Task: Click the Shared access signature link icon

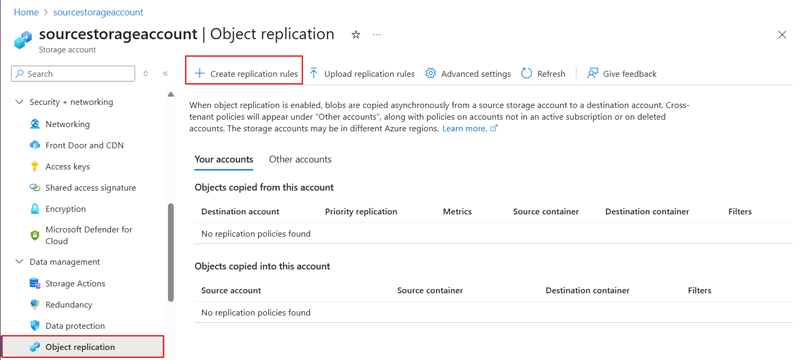Action: pyautogui.click(x=35, y=188)
